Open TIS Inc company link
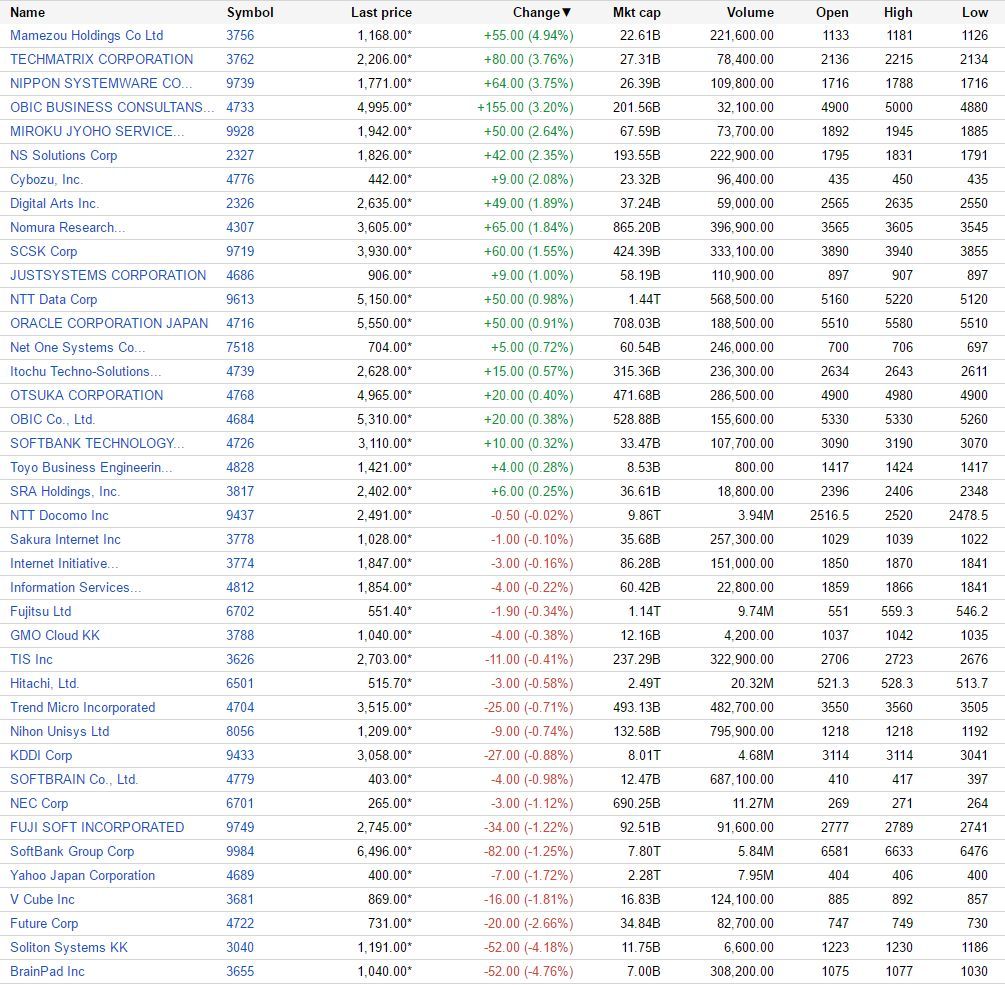The width and height of the screenshot is (1005, 985). pyautogui.click(x=31, y=659)
